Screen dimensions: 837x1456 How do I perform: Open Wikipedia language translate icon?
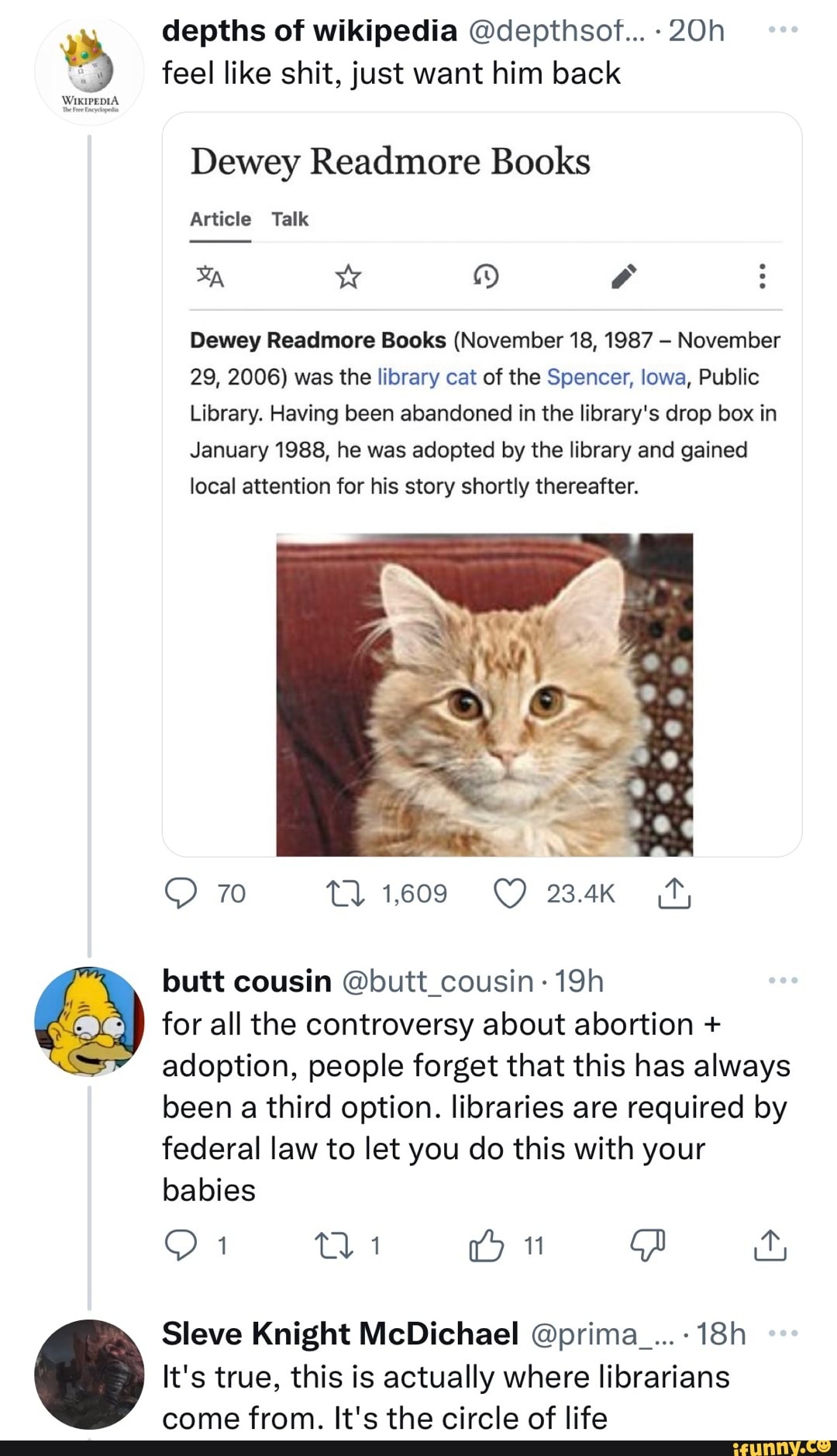[210, 276]
